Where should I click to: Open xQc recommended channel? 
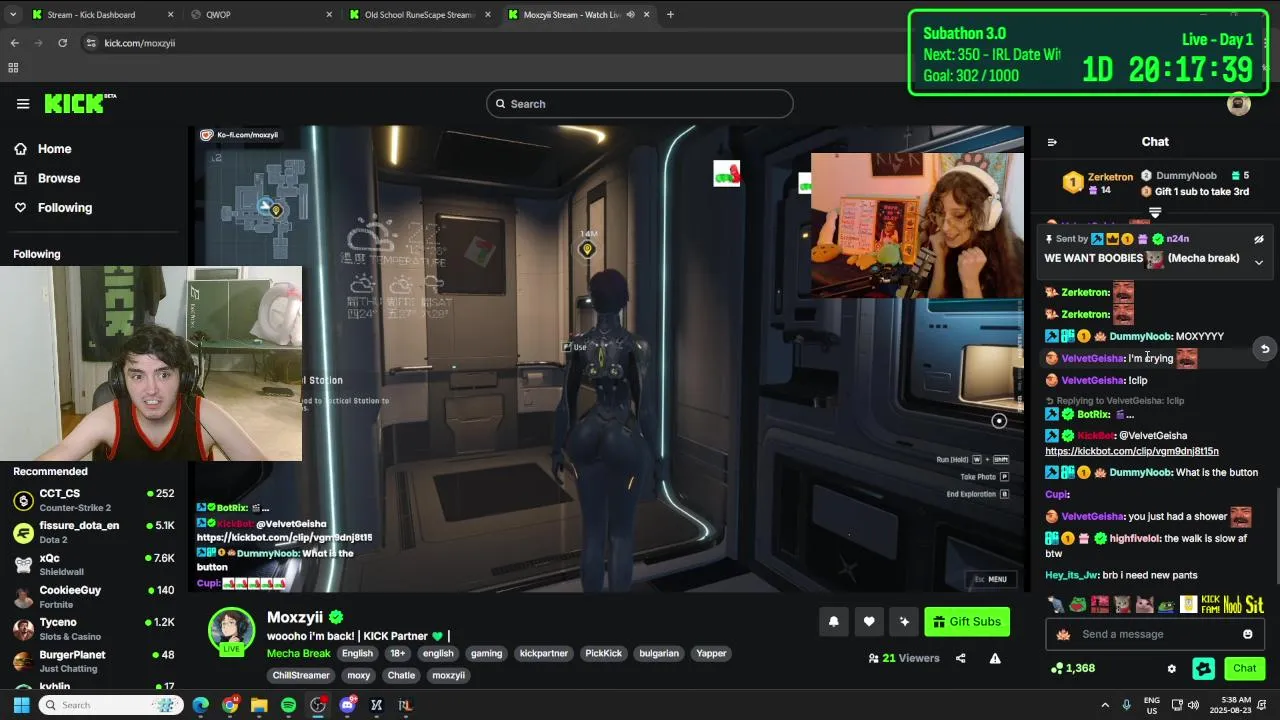(94, 564)
